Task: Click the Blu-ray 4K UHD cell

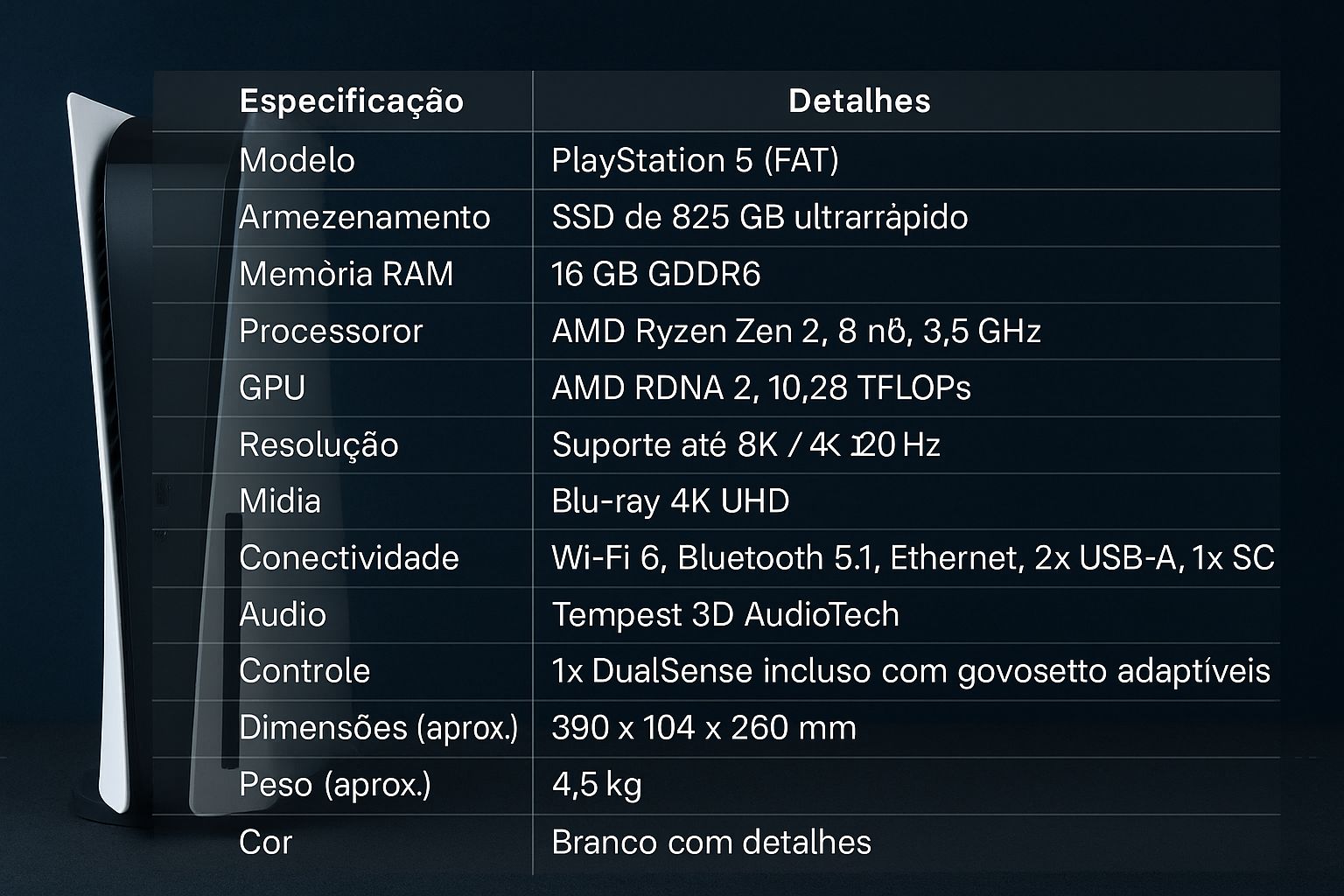Action: [x=670, y=501]
